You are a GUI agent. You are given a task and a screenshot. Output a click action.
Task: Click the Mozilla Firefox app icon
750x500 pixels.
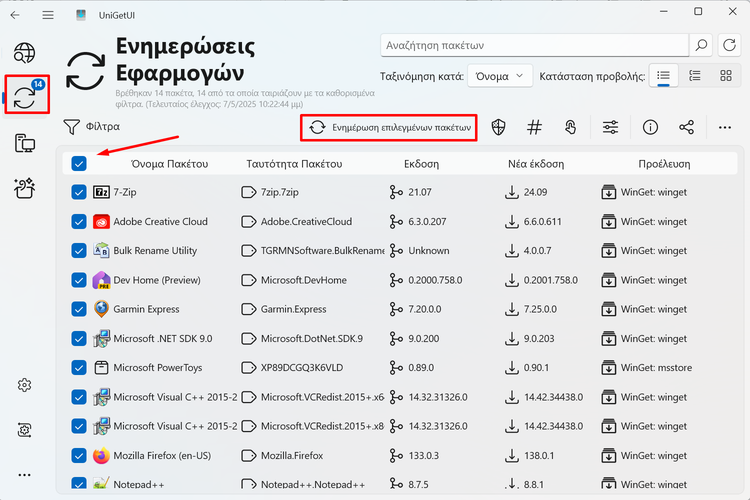(101, 456)
